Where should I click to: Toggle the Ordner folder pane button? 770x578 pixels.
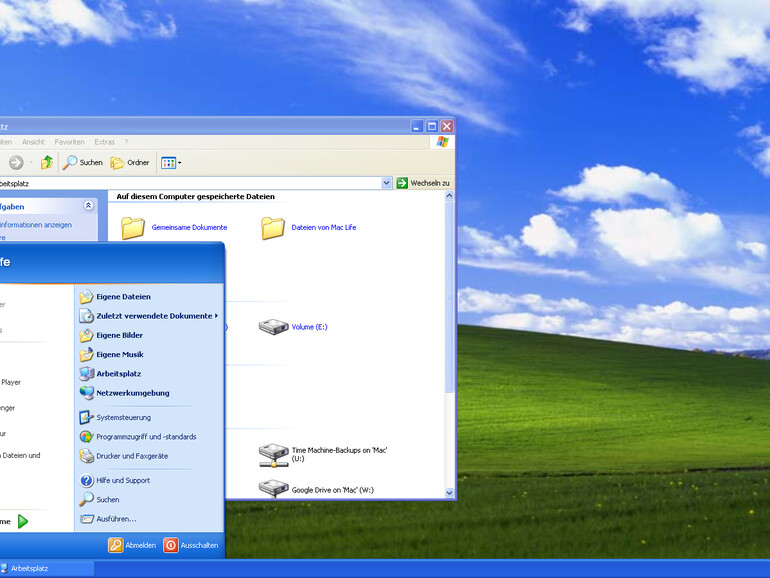(x=130, y=163)
